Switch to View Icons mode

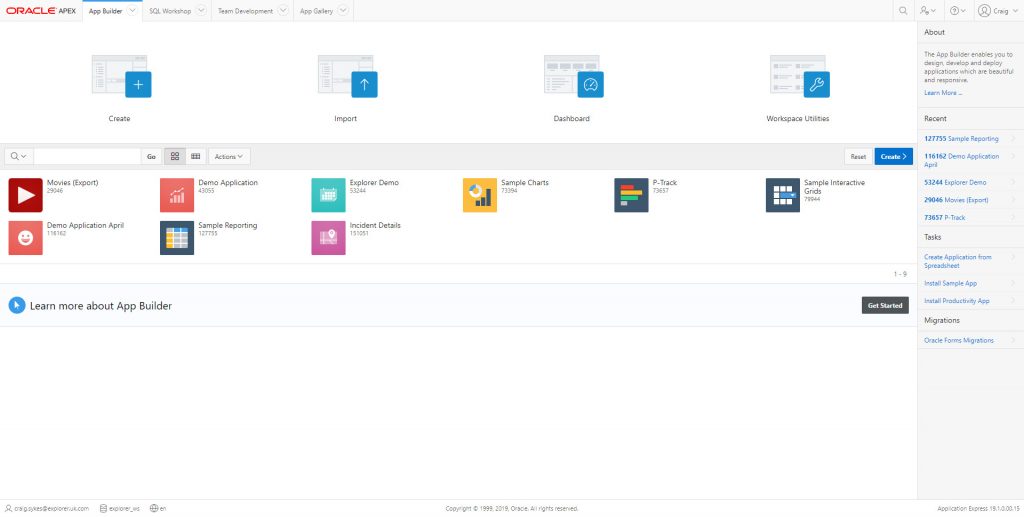pos(174,157)
